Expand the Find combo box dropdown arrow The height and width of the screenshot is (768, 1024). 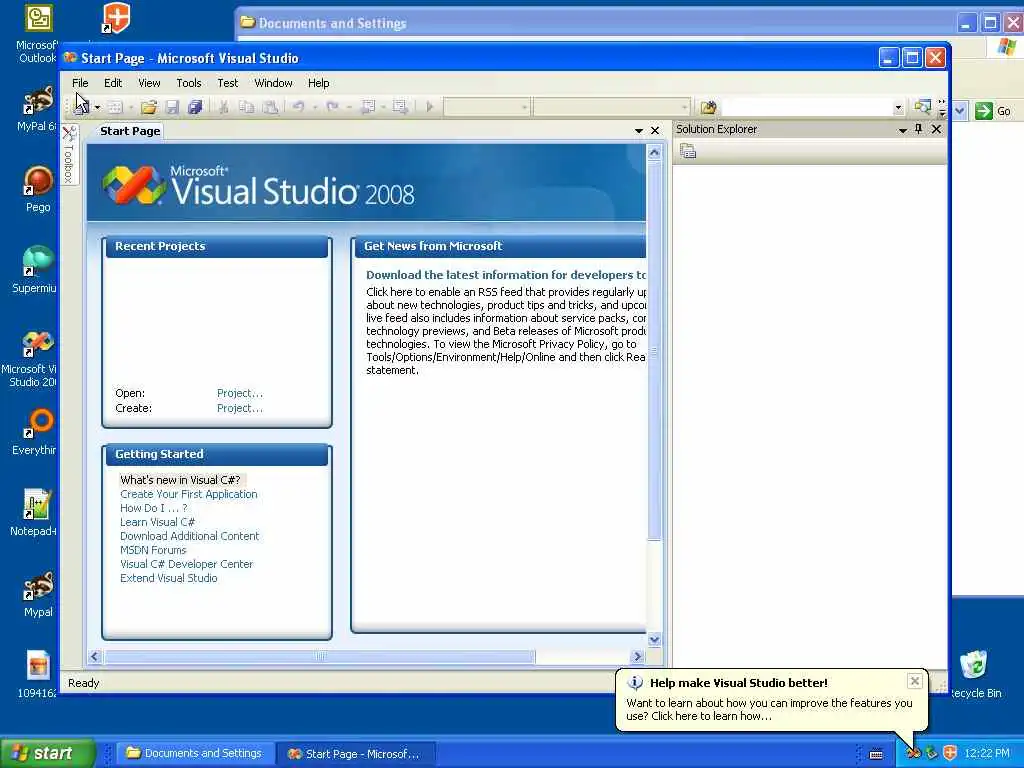(x=899, y=108)
